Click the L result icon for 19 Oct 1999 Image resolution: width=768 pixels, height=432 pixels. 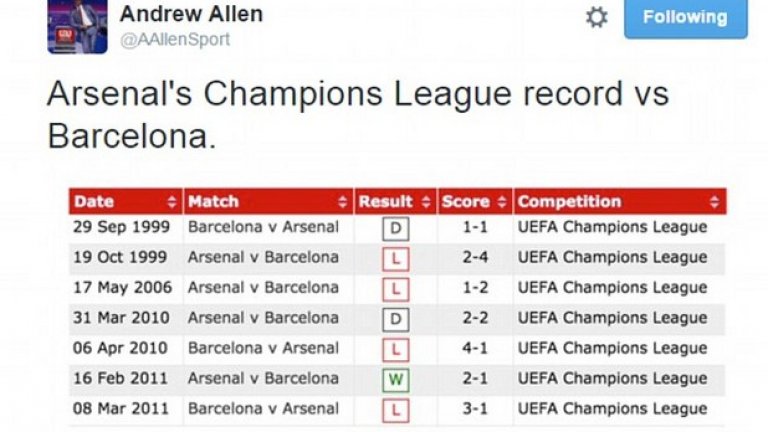397,259
